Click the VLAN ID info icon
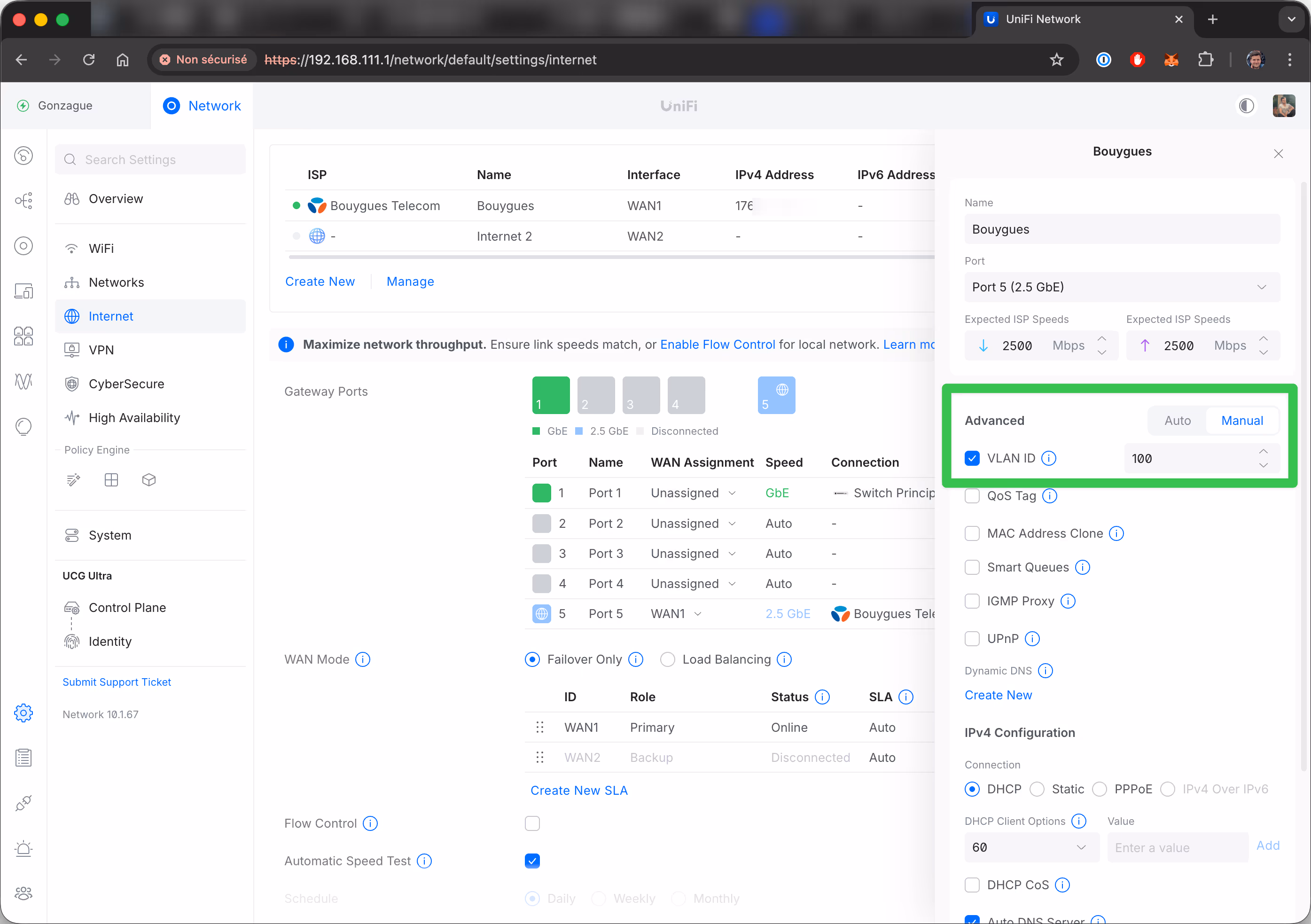The height and width of the screenshot is (924, 1311). coord(1048,458)
